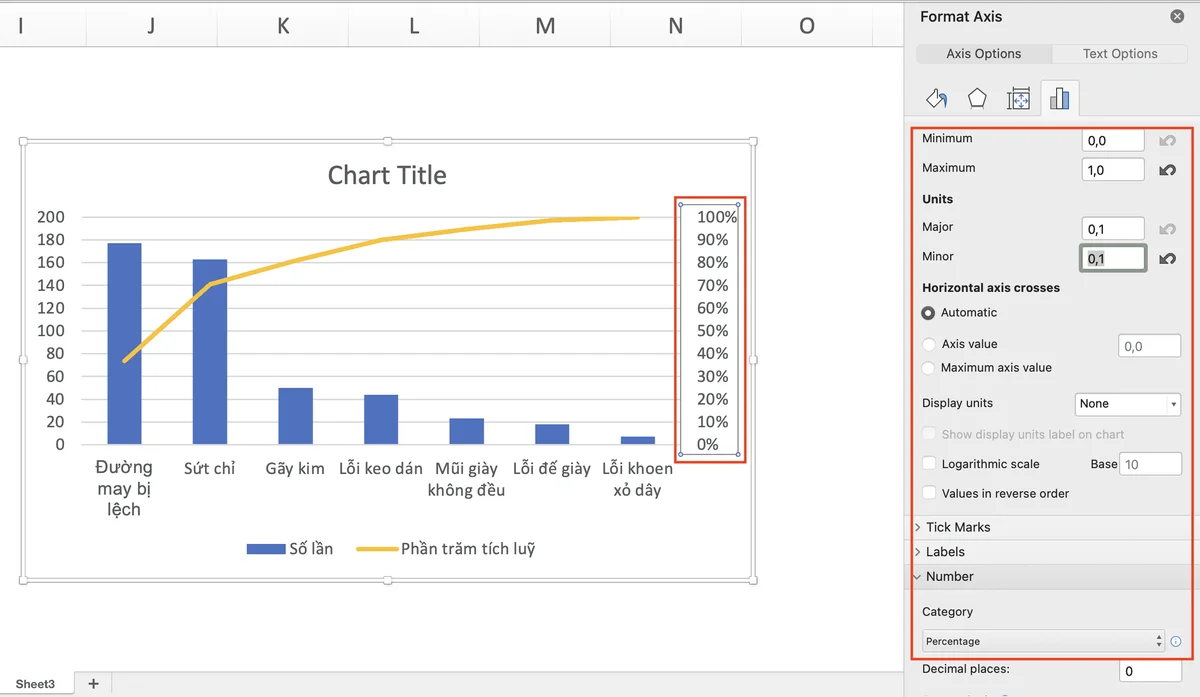Screen dimensions: 1200x697
Task: Select the Sheet3 worksheet tab
Action: click(x=35, y=684)
